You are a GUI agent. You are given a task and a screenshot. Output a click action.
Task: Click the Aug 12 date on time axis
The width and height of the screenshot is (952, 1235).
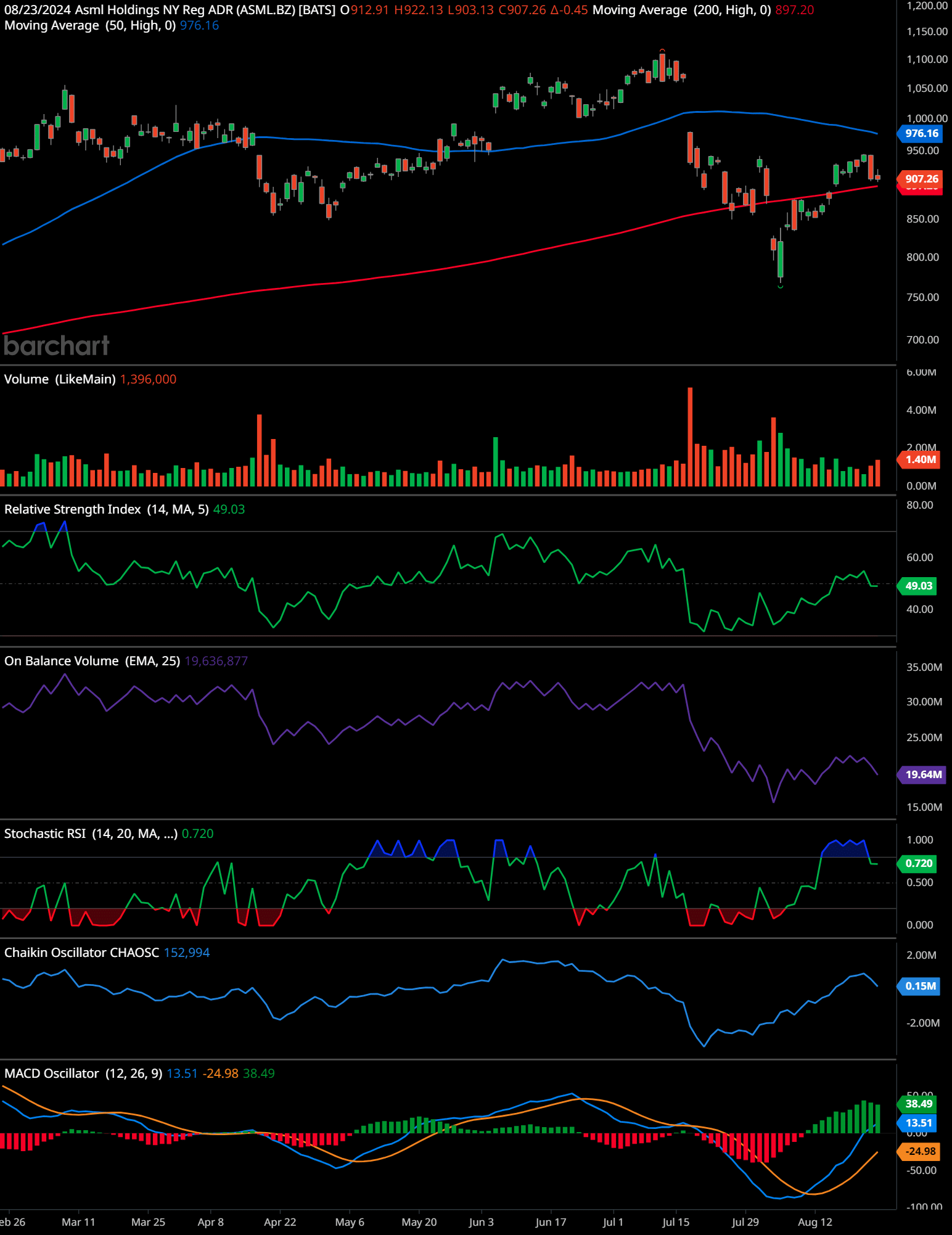[815, 1222]
